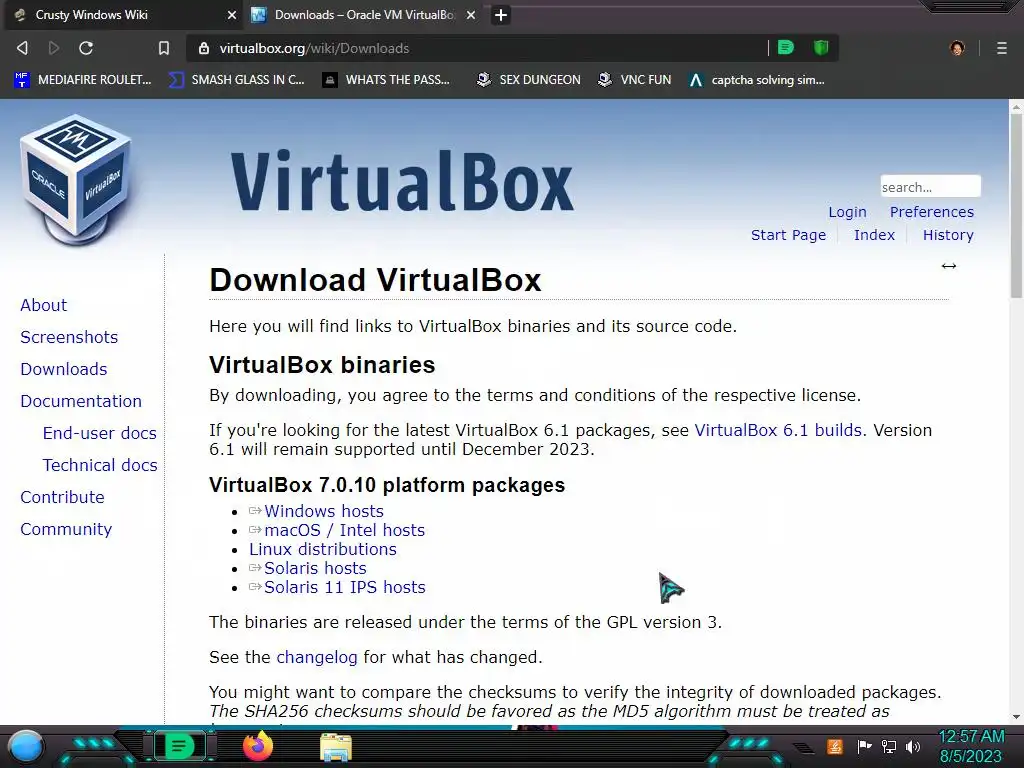
Task: Click the VirtualBox cube logo
Action: pyautogui.click(x=76, y=180)
